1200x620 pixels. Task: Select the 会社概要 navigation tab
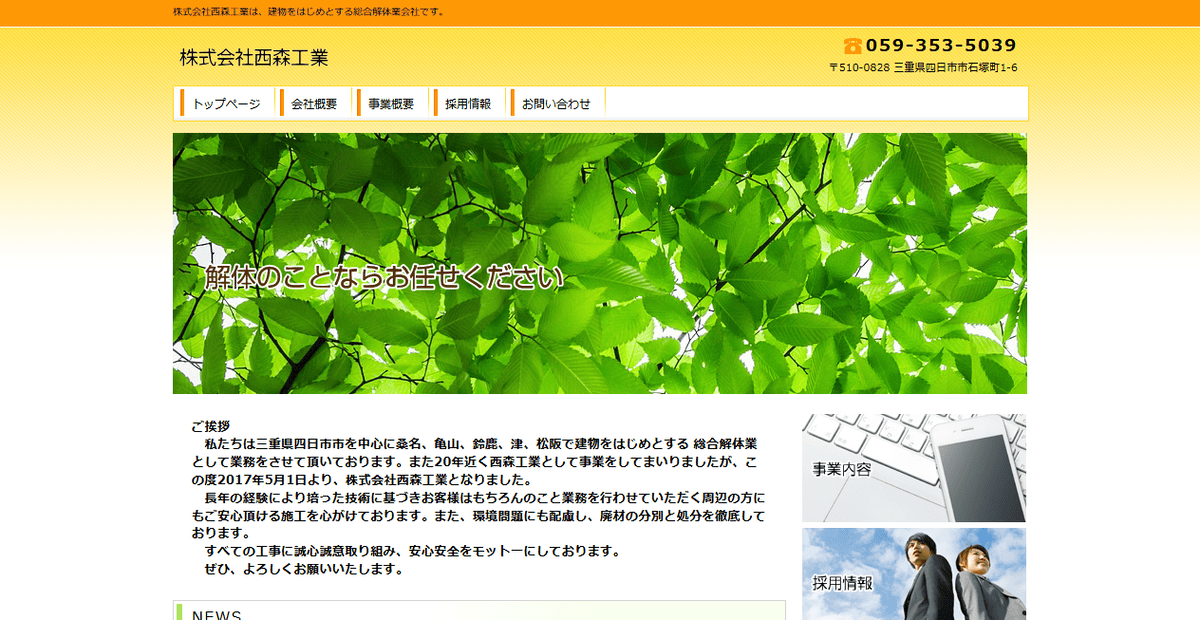[316, 101]
